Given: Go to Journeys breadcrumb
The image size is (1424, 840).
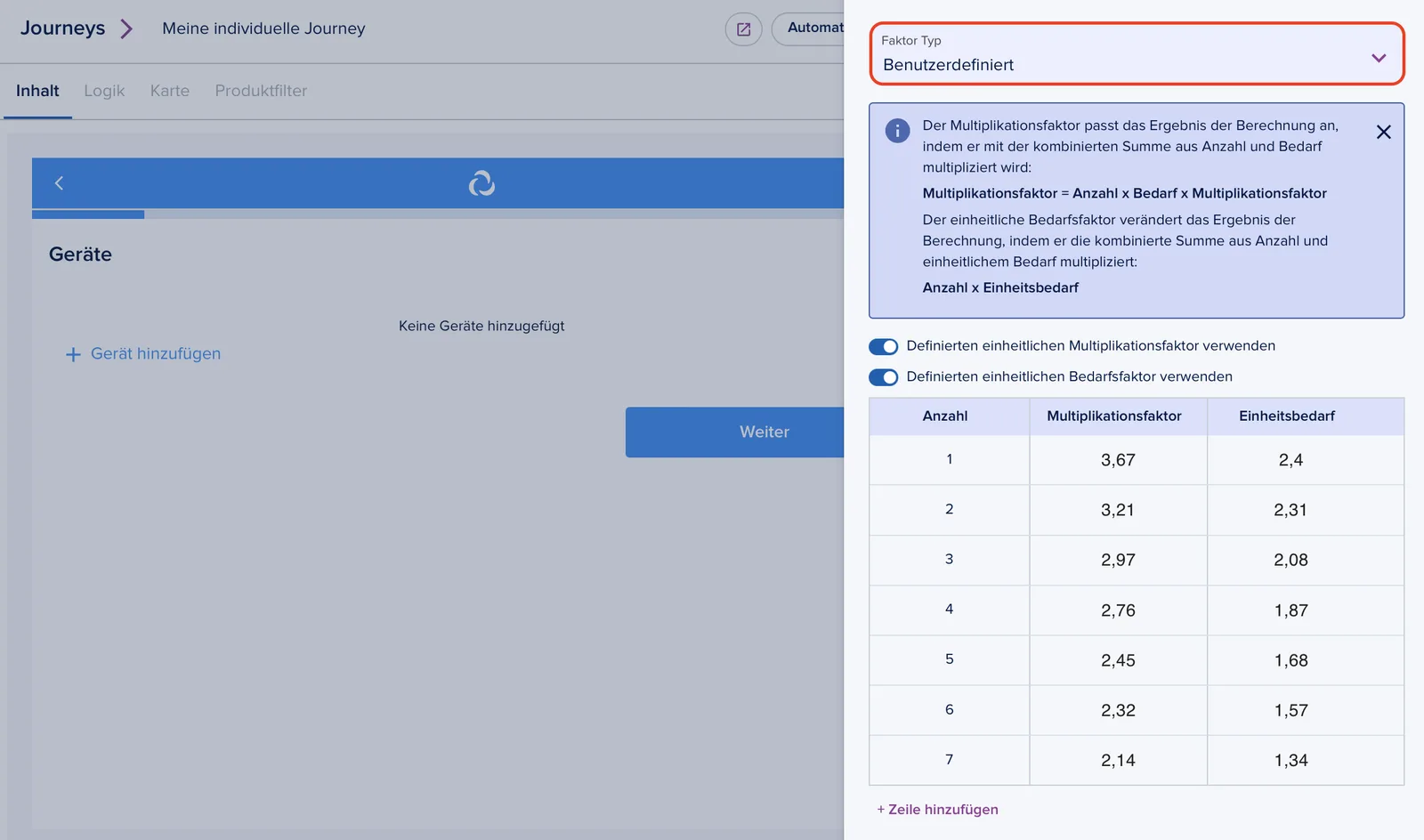Looking at the screenshot, I should (62, 28).
